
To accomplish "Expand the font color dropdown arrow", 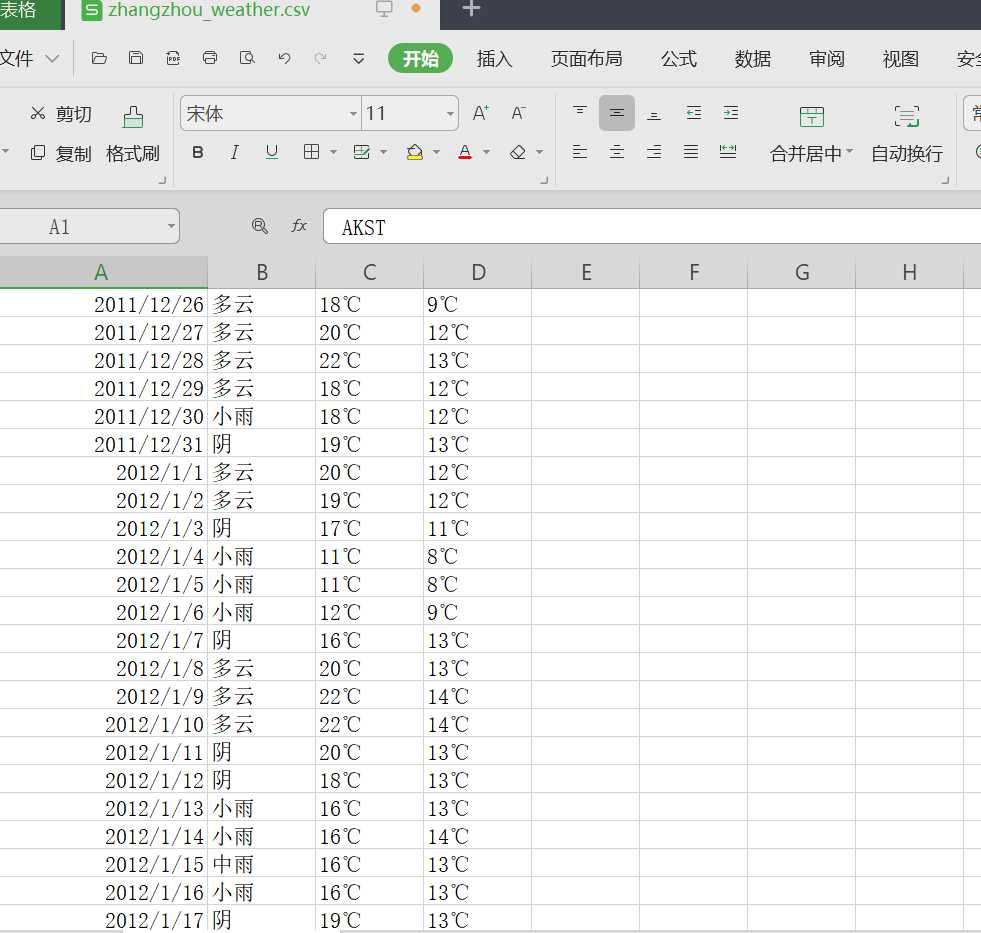I will tap(486, 152).
